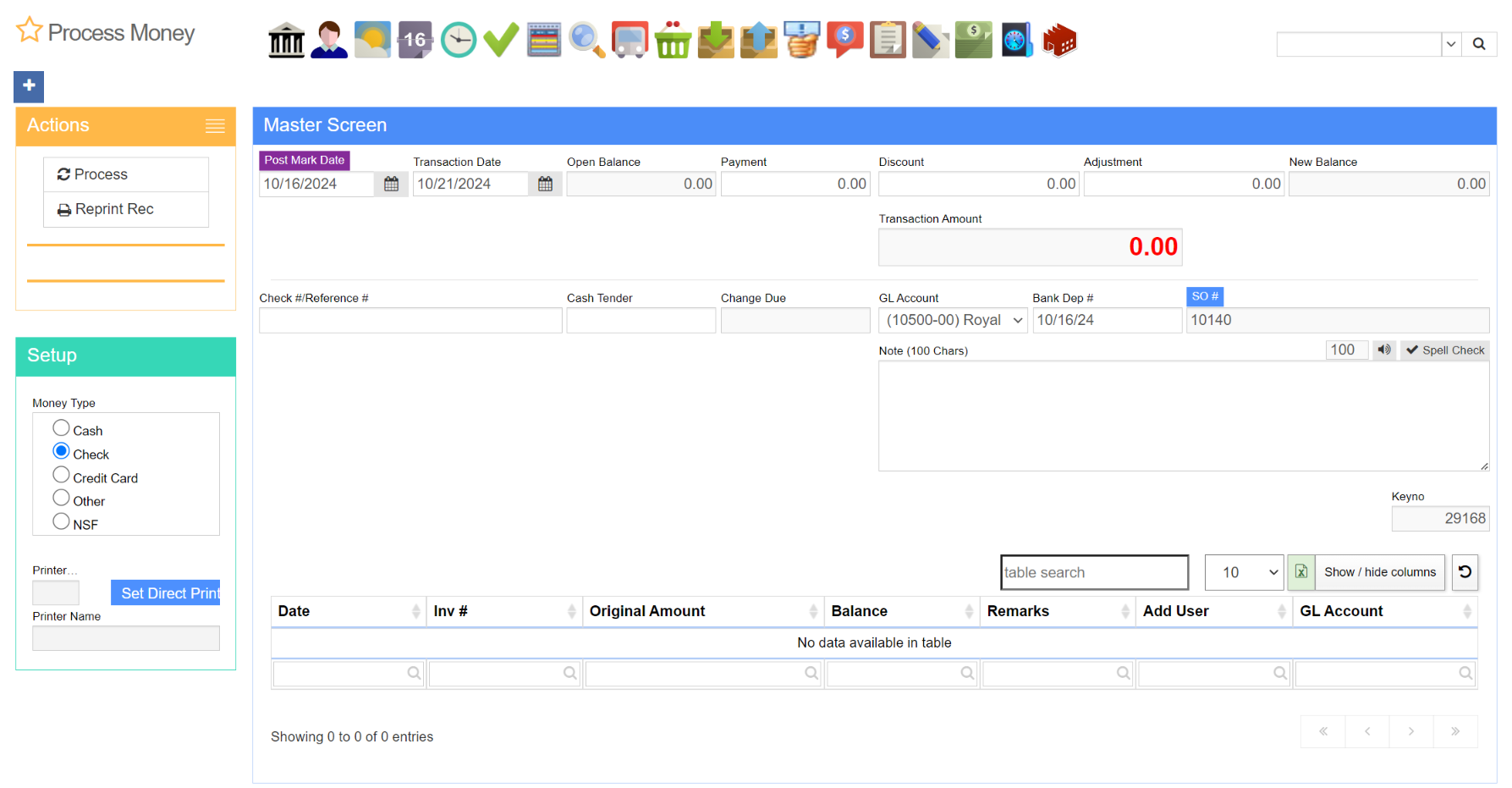Click the Bank Dep # field
The height and width of the screenshot is (788, 1512).
[1107, 320]
